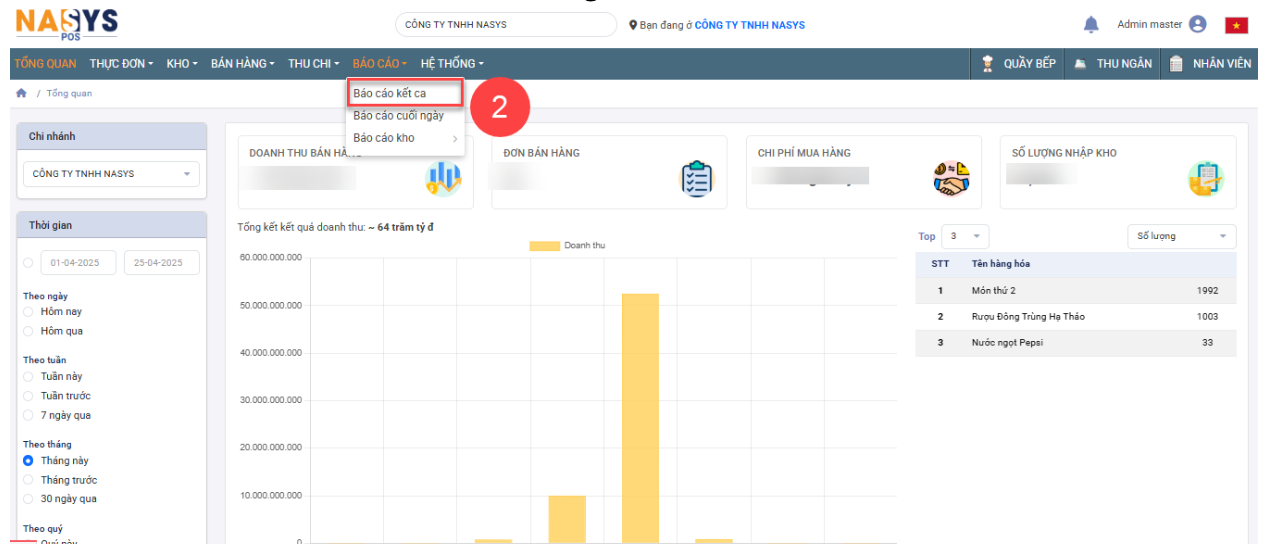This screenshot has height=548, width=1267.
Task: Select Báo cáo kết ca menu item
Action: pyautogui.click(x=390, y=93)
